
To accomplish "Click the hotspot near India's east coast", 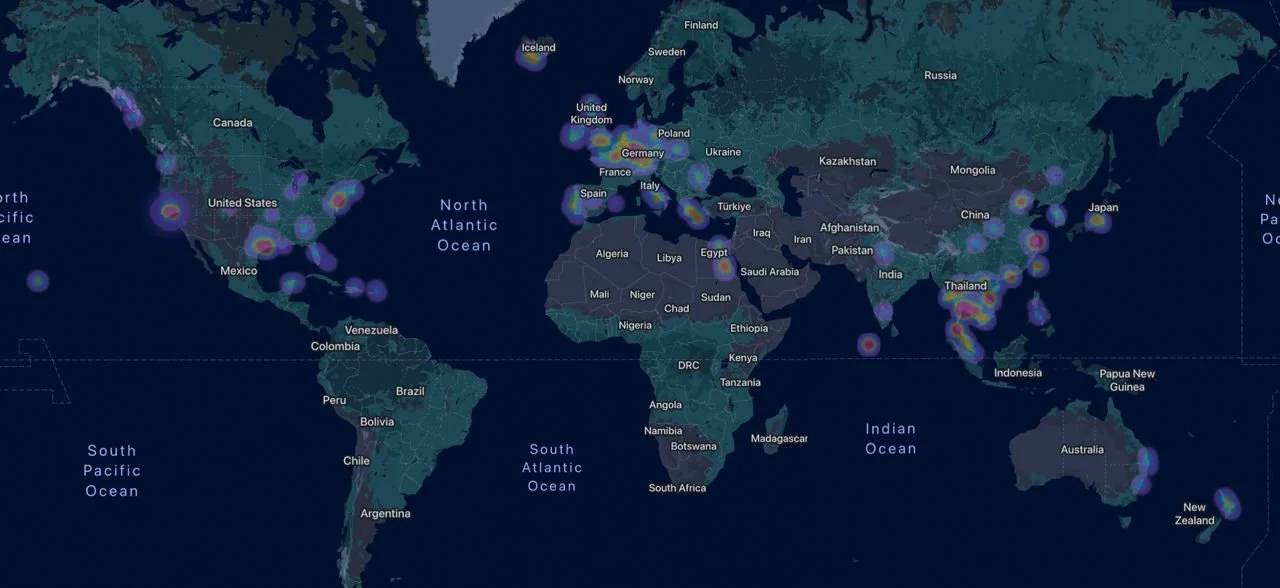I will coord(885,310).
